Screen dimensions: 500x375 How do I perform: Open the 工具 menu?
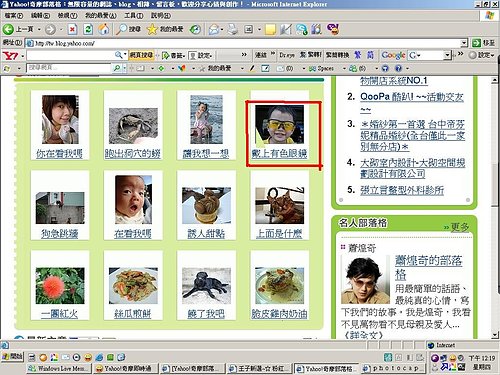click(x=134, y=16)
